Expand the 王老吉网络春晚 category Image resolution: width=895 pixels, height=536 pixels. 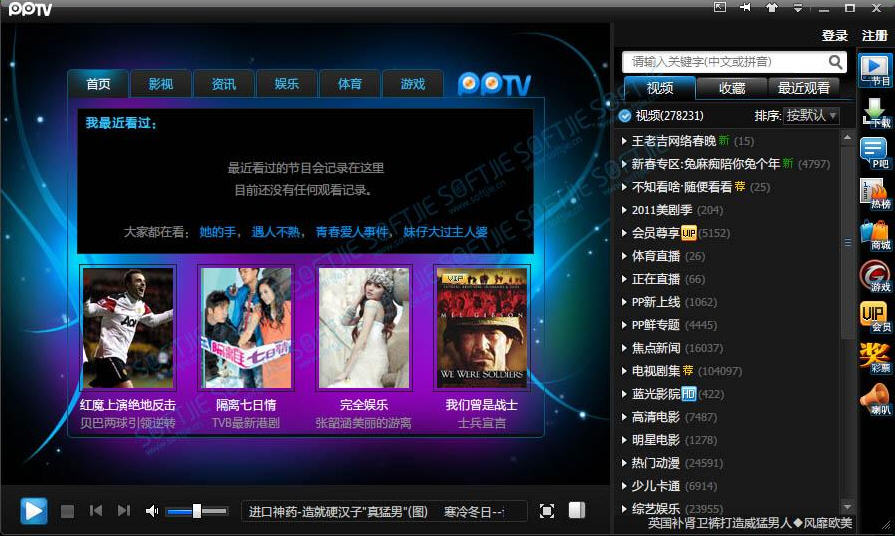623,141
